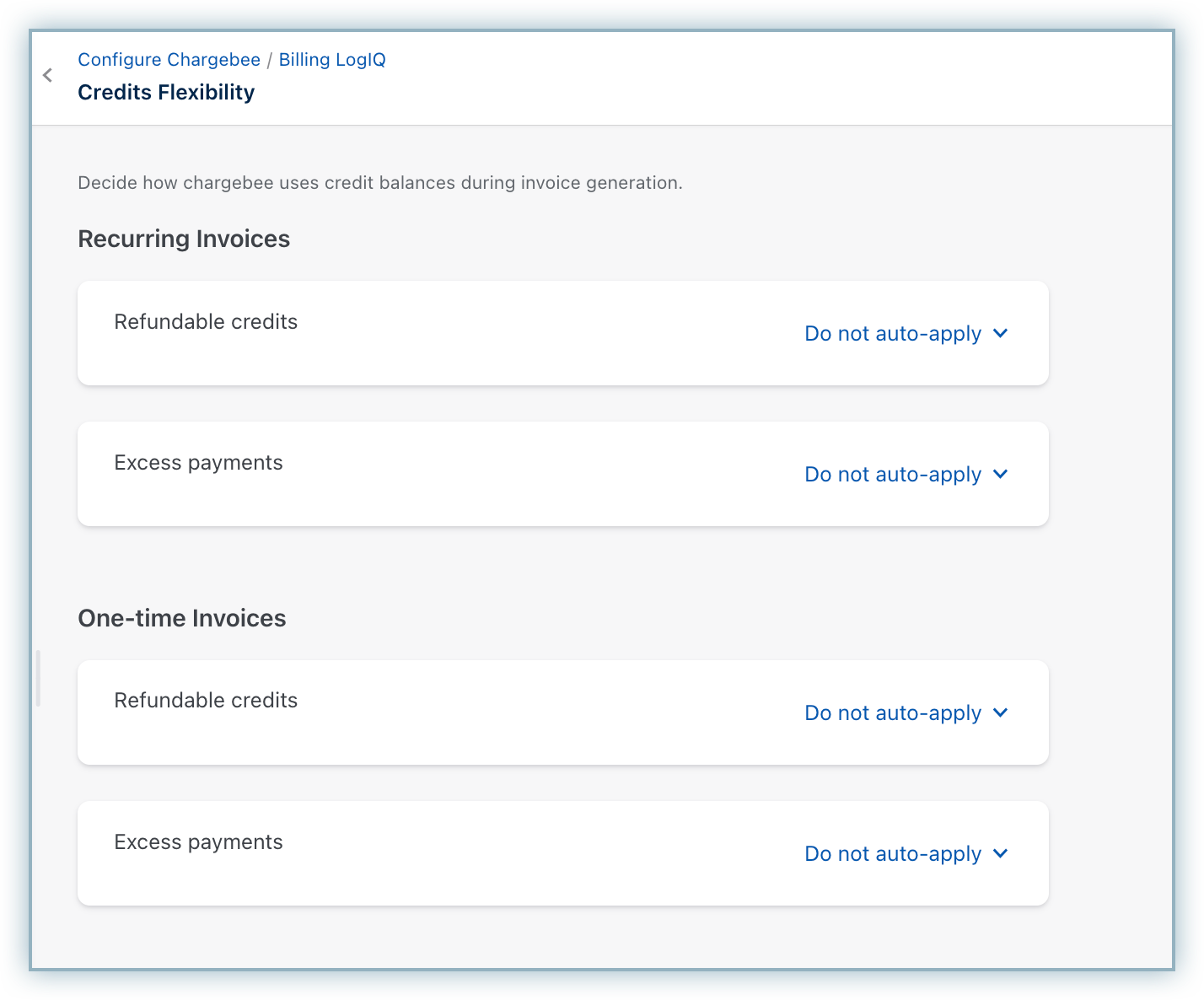Open Recurring Invoices Excess payments dropdown

(893, 475)
